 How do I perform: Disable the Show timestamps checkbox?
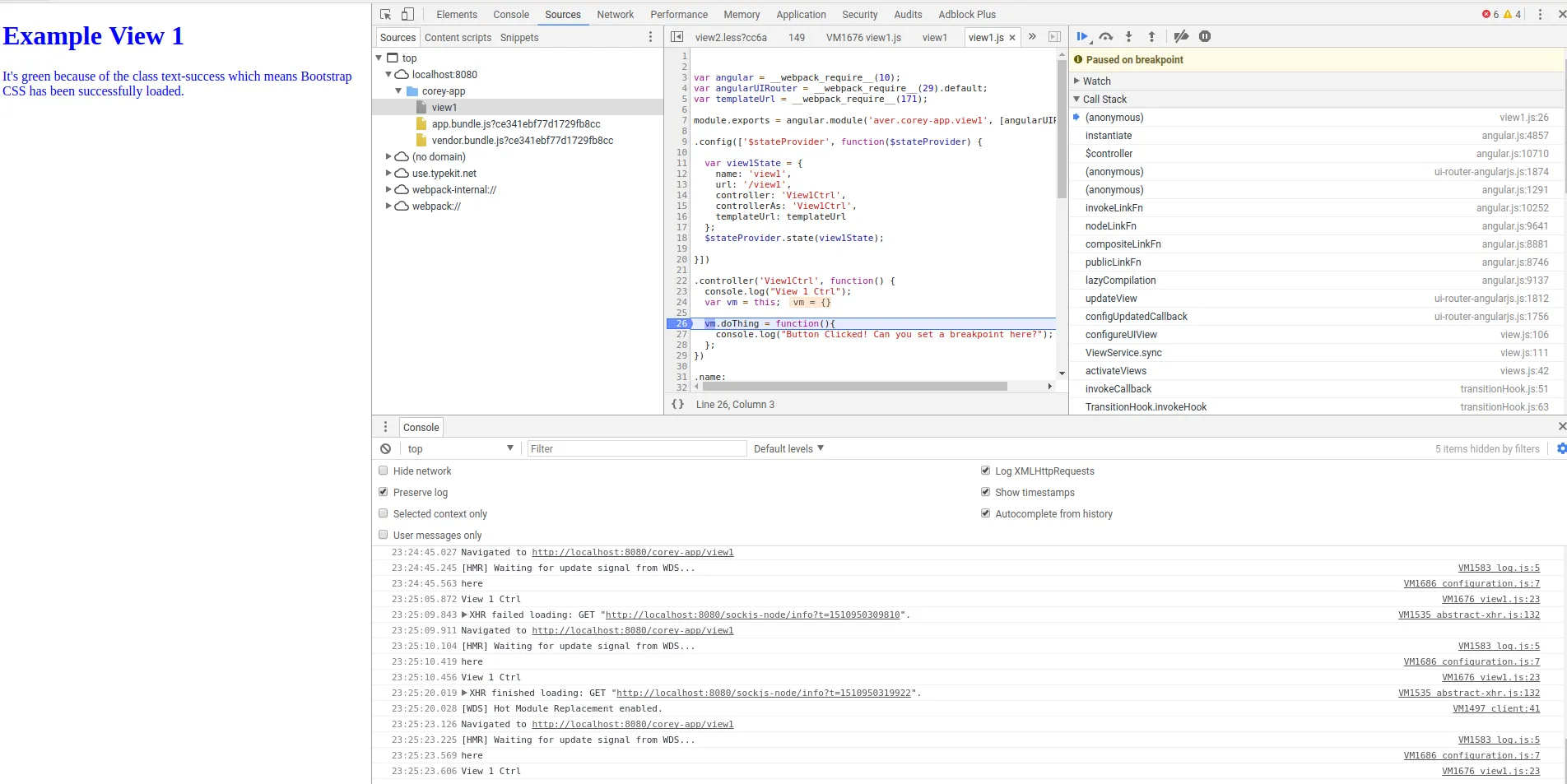point(985,493)
